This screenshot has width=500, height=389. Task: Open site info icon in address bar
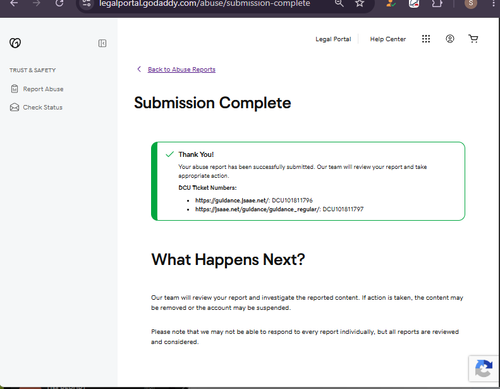[87, 3]
